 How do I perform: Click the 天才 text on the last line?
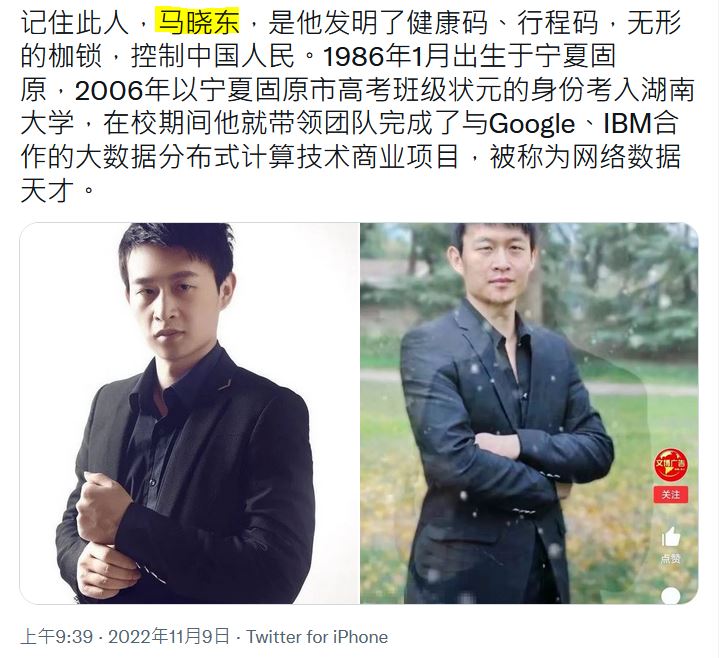(x=47, y=190)
